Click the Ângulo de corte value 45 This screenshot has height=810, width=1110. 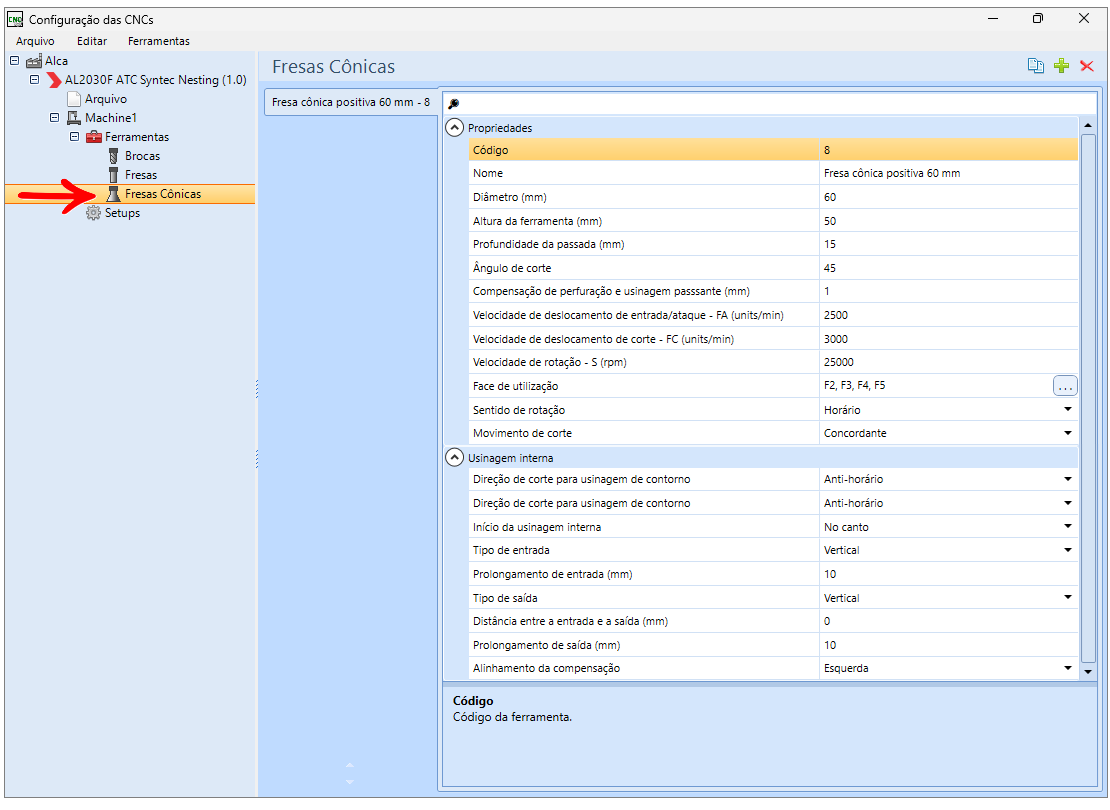click(949, 268)
